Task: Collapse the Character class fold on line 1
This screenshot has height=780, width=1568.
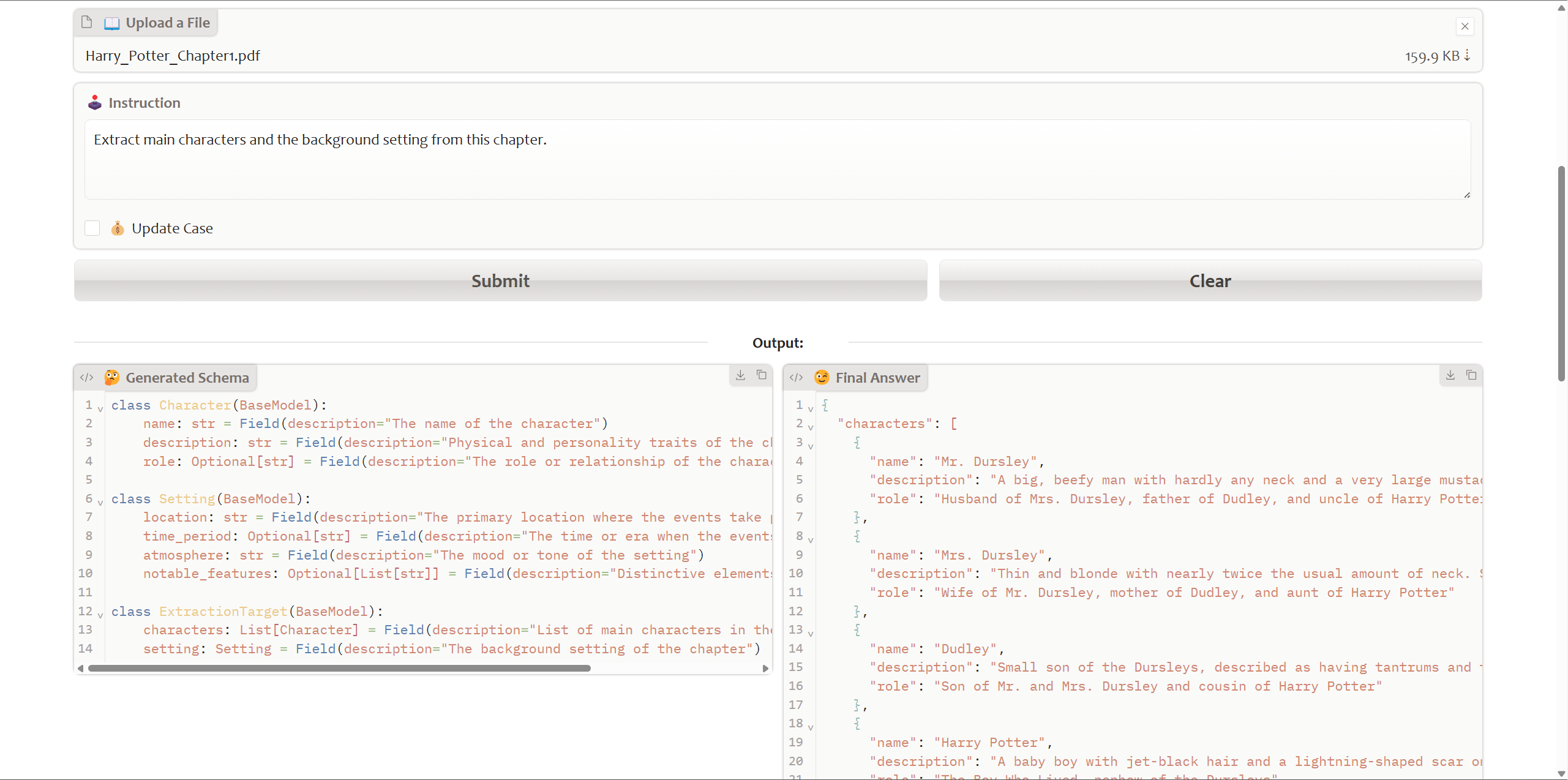Action: click(x=100, y=408)
